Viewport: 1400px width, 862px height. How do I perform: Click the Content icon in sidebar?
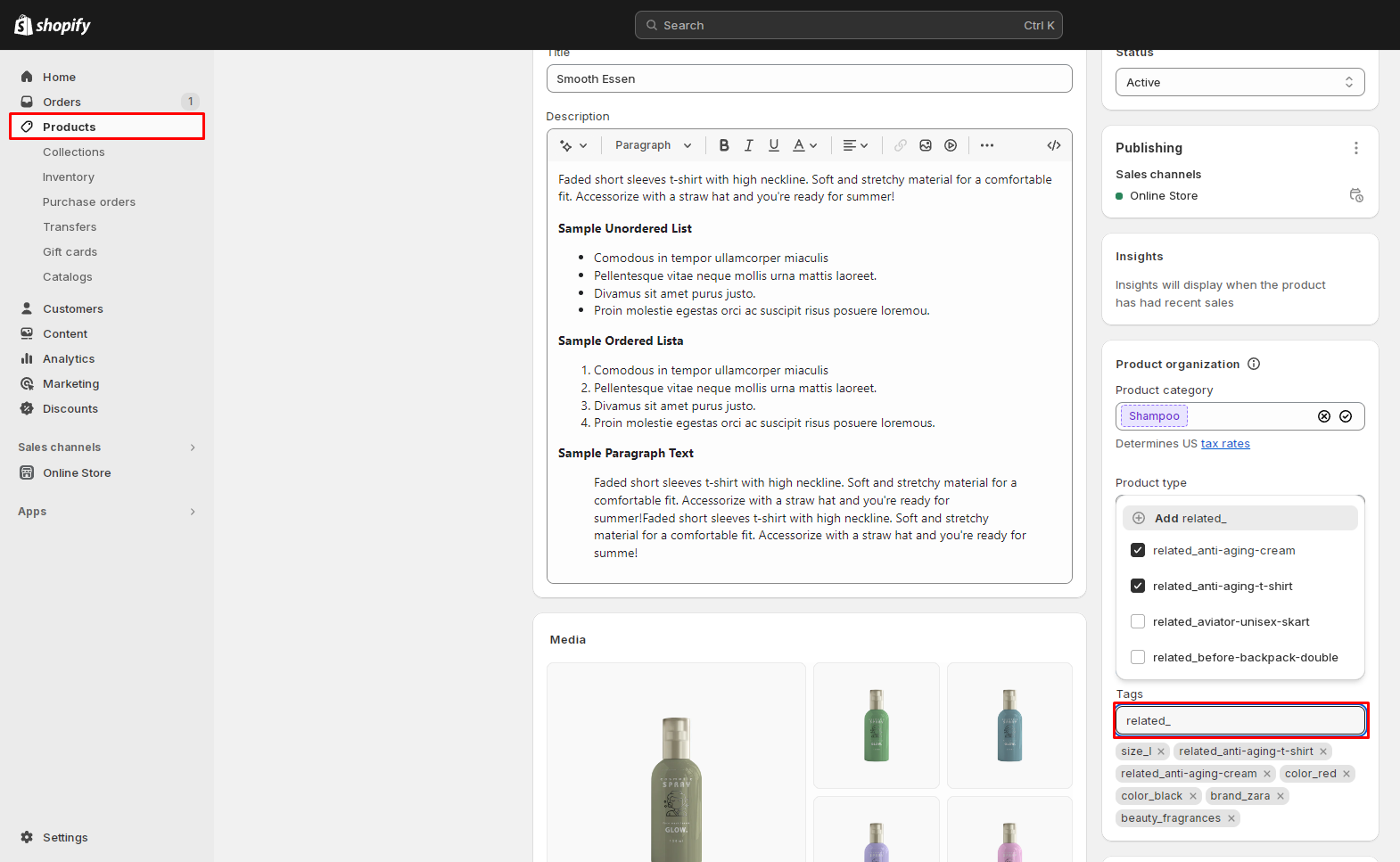pos(27,333)
